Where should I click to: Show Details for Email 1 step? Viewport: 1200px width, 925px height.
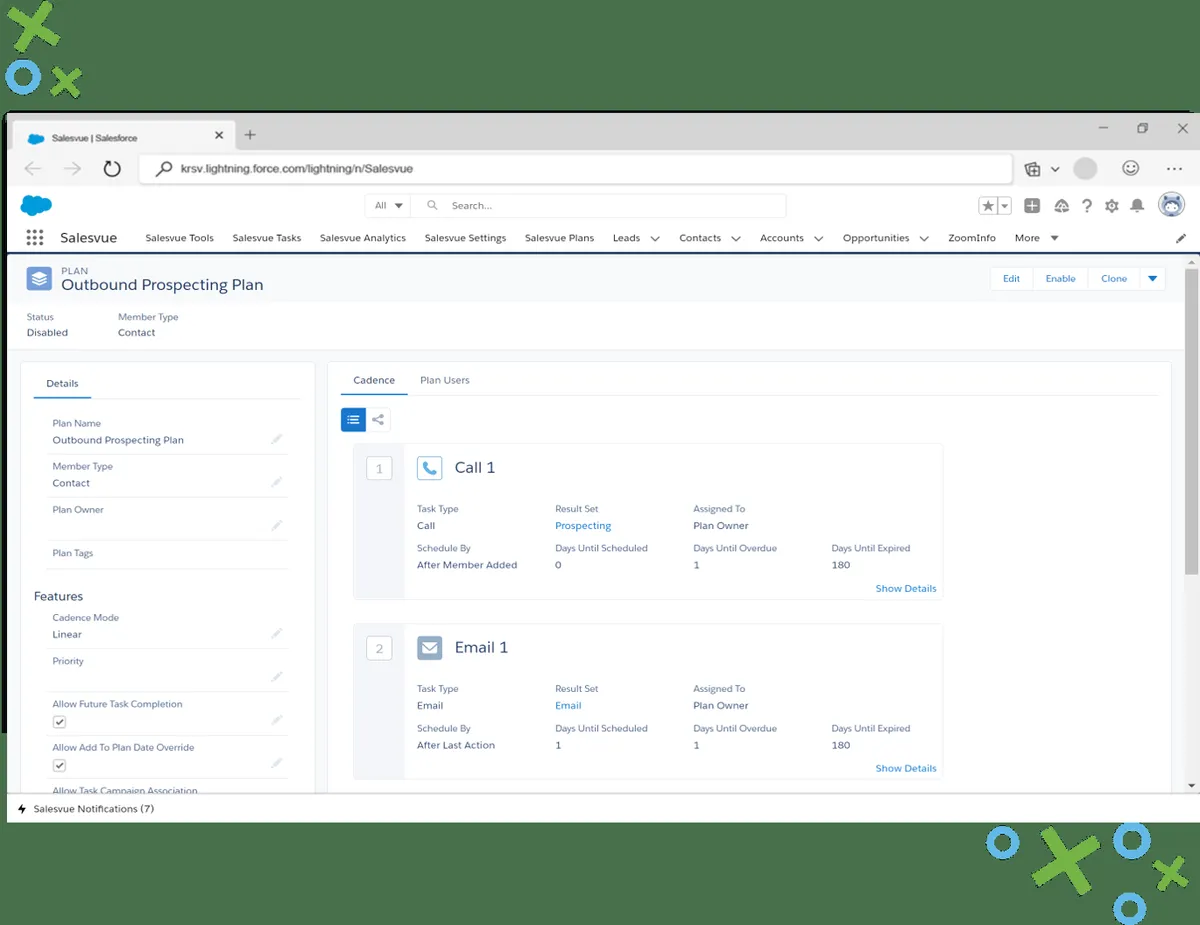pyautogui.click(x=906, y=768)
